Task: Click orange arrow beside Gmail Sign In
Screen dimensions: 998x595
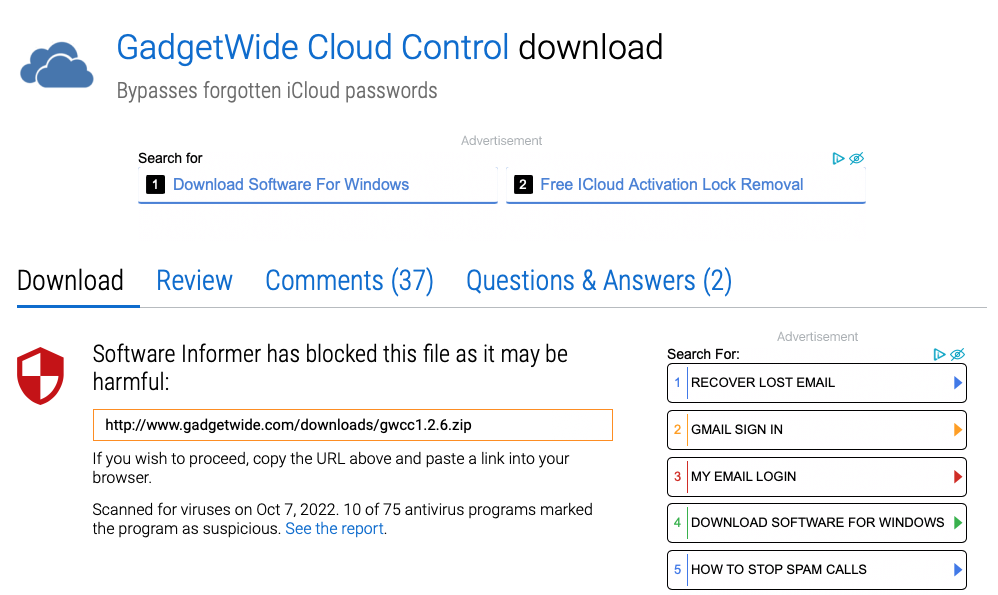Action: (957, 430)
